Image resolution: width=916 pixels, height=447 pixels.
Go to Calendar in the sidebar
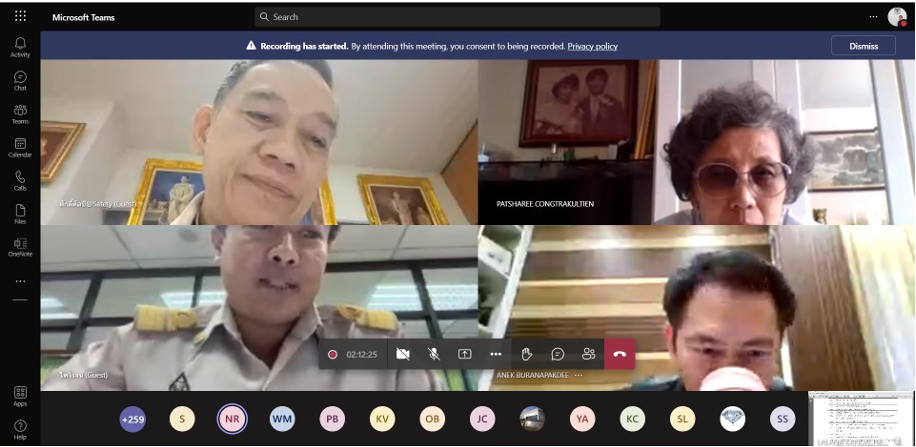[x=20, y=147]
